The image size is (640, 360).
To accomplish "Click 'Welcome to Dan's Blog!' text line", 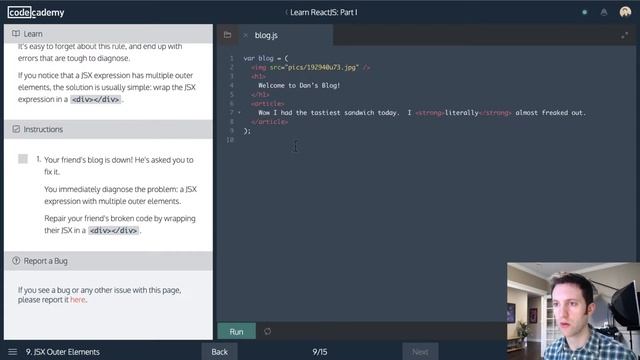I will 299,85.
